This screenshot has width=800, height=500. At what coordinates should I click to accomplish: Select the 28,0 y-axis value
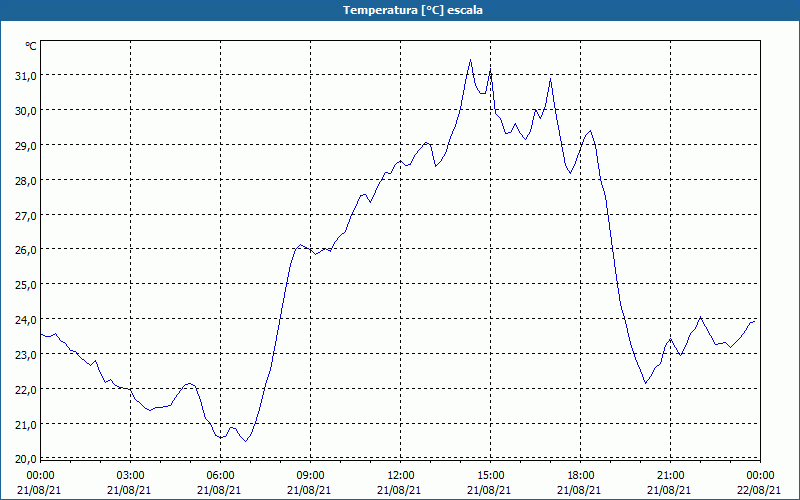[26, 180]
